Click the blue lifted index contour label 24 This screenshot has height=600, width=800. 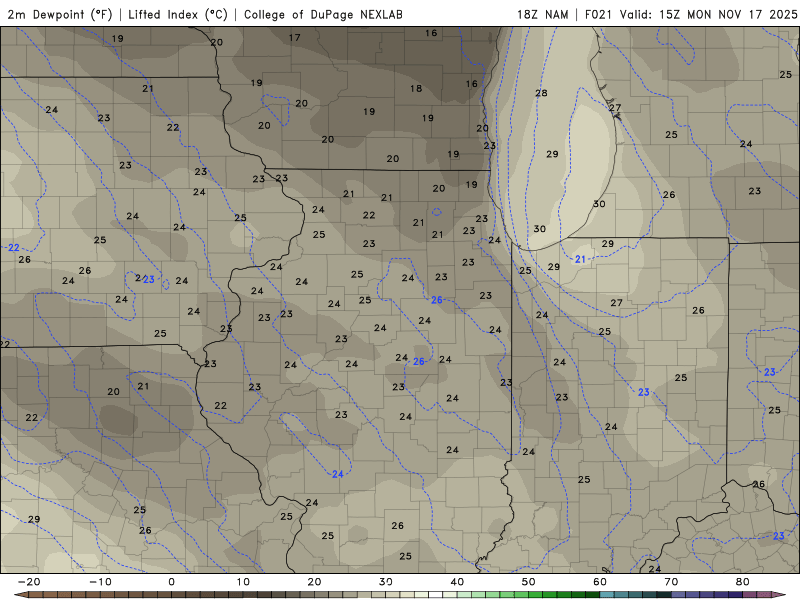[x=338, y=474]
